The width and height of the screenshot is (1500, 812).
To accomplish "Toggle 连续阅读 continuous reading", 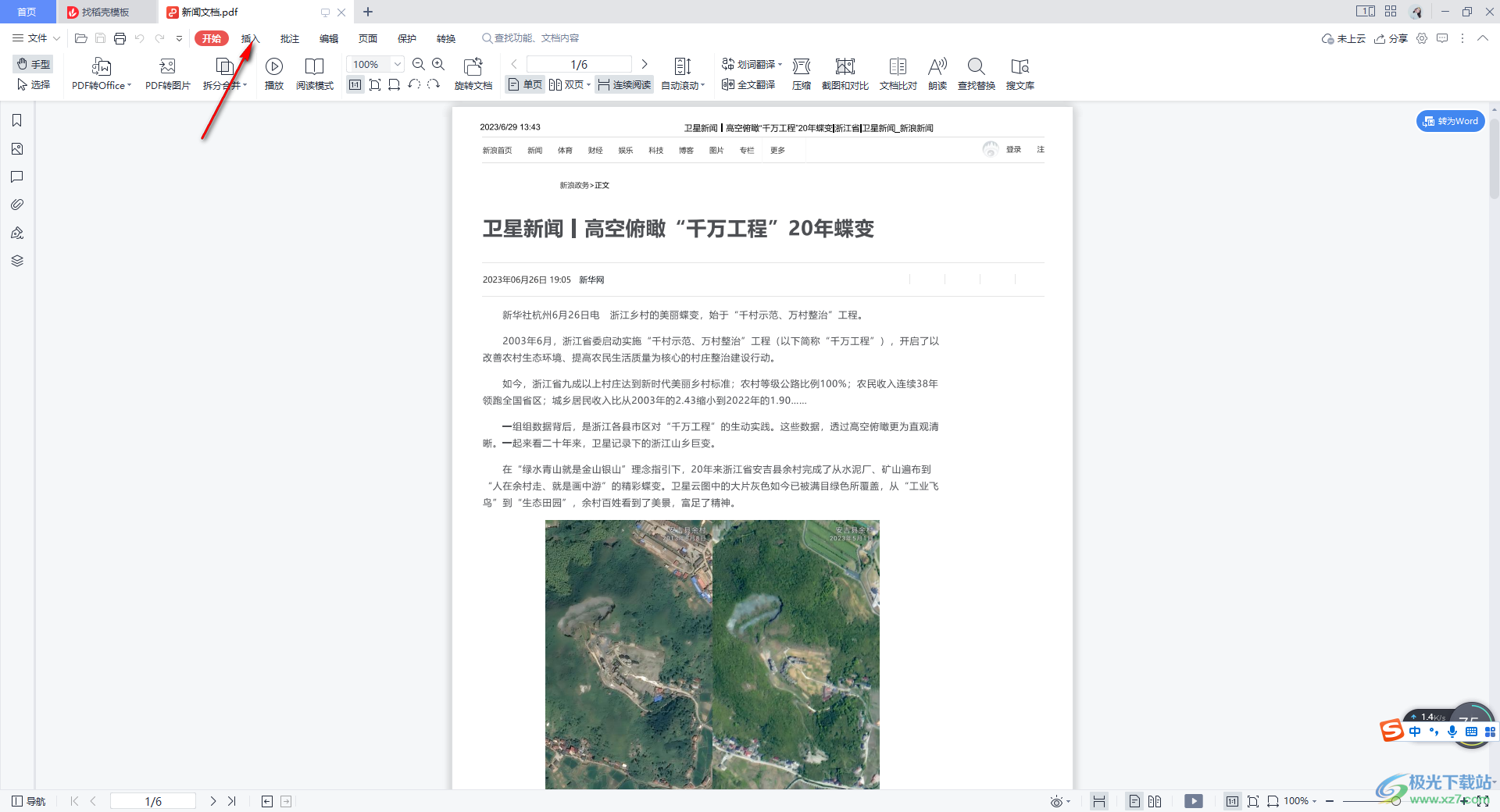I will coord(624,84).
